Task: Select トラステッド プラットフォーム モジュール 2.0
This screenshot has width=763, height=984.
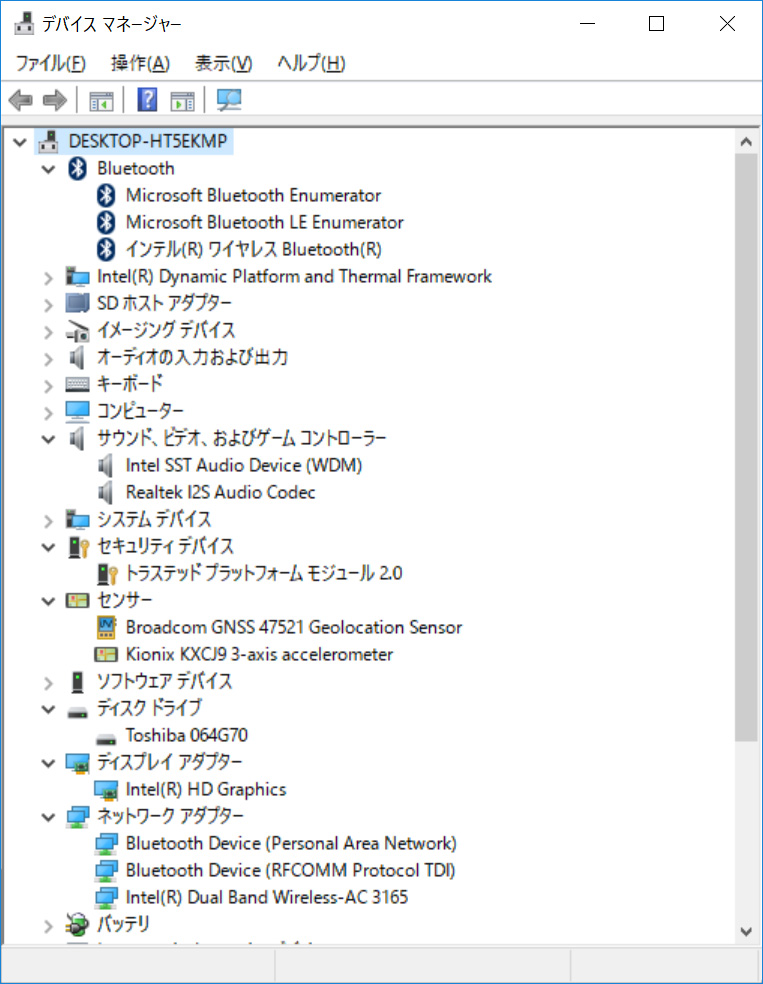Action: [264, 573]
